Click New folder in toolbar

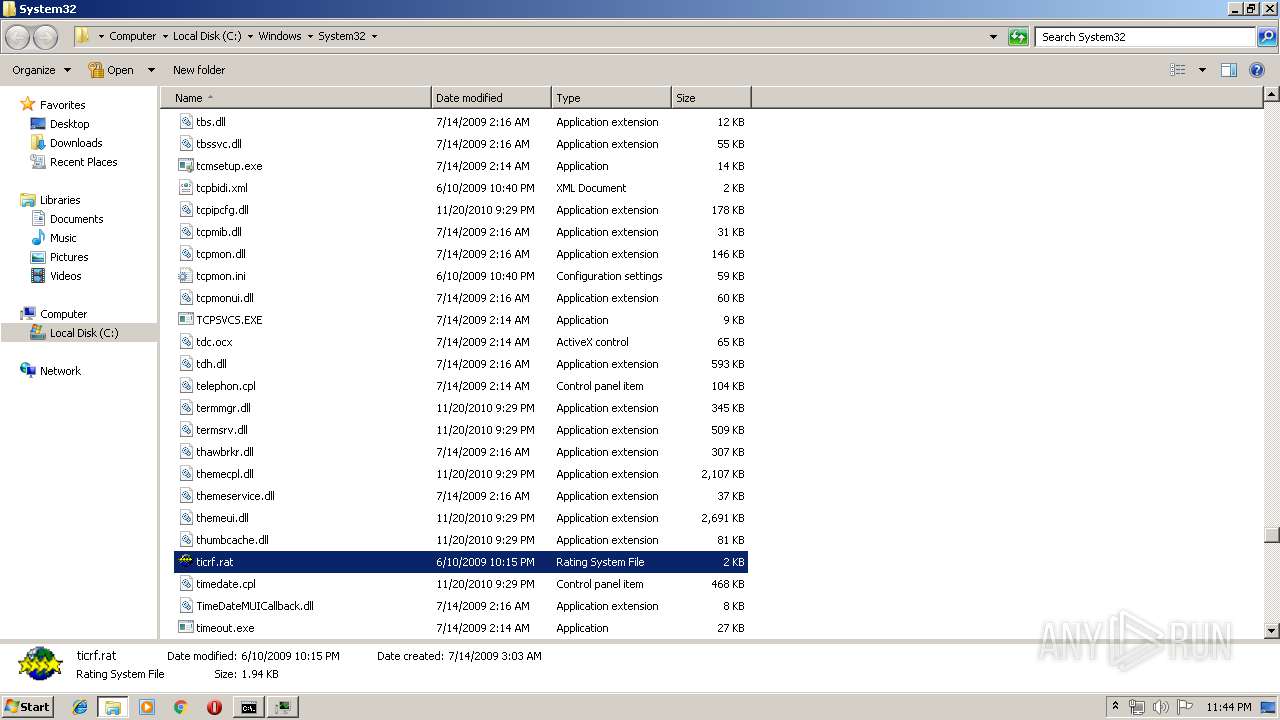pyautogui.click(x=199, y=70)
